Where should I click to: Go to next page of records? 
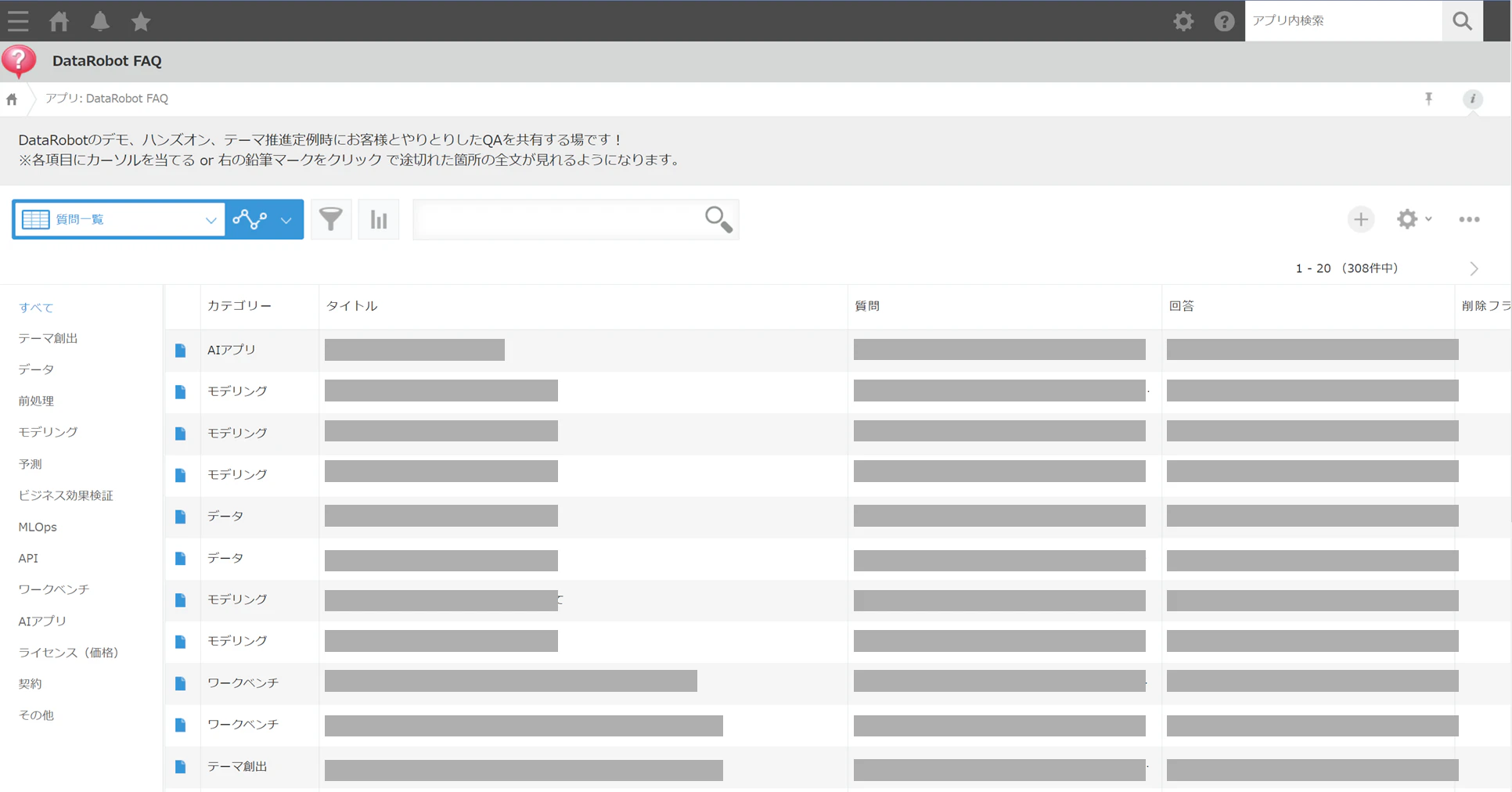click(x=1474, y=269)
